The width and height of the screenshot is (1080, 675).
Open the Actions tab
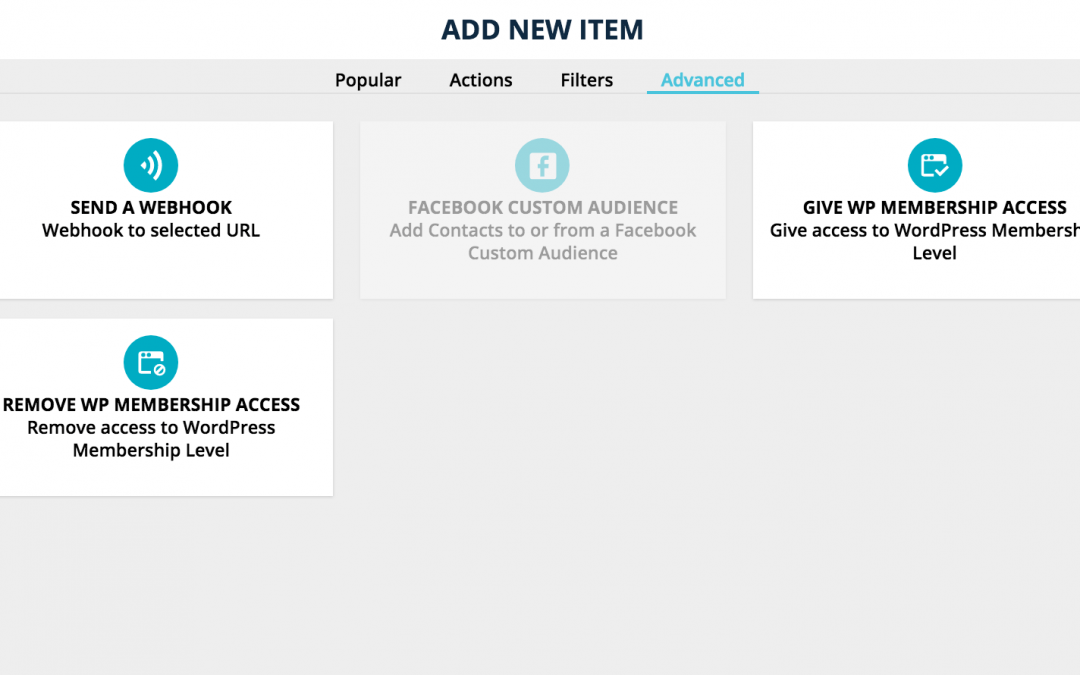[481, 81]
